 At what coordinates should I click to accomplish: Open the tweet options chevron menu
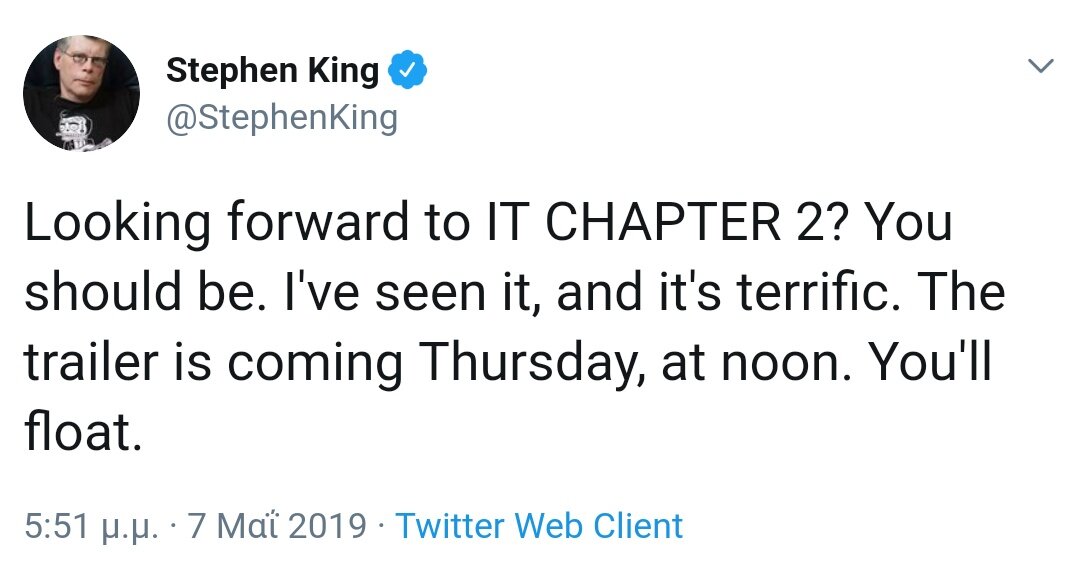pyautogui.click(x=1040, y=66)
